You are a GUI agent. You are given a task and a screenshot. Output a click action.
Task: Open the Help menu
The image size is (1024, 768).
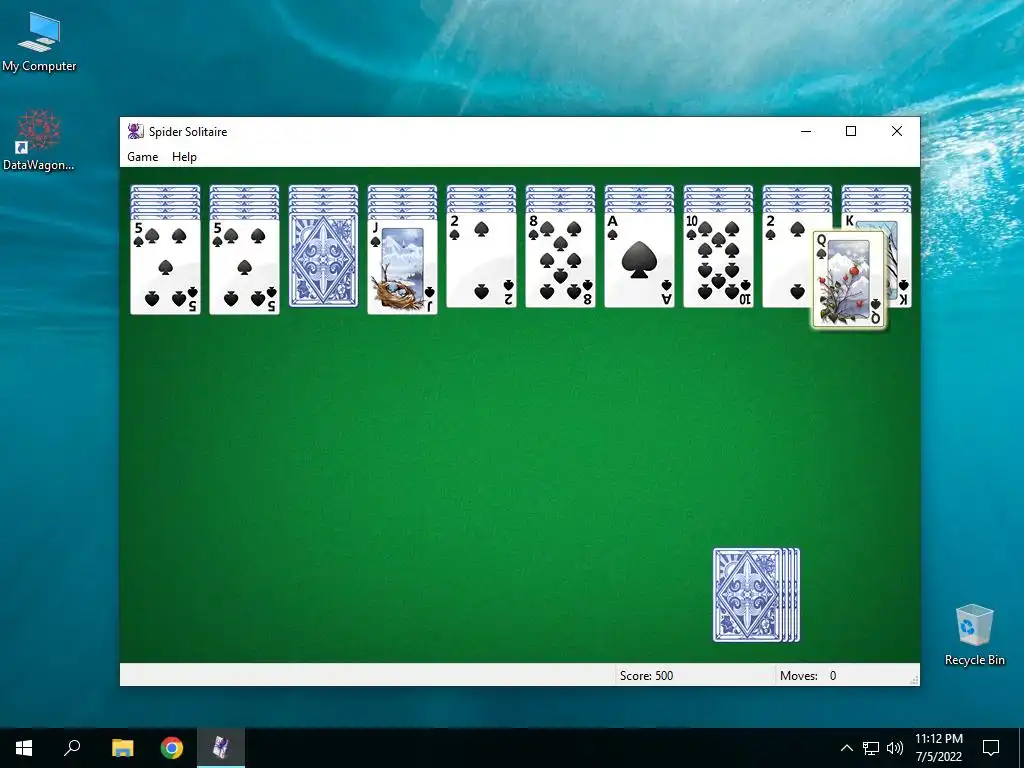pos(184,157)
